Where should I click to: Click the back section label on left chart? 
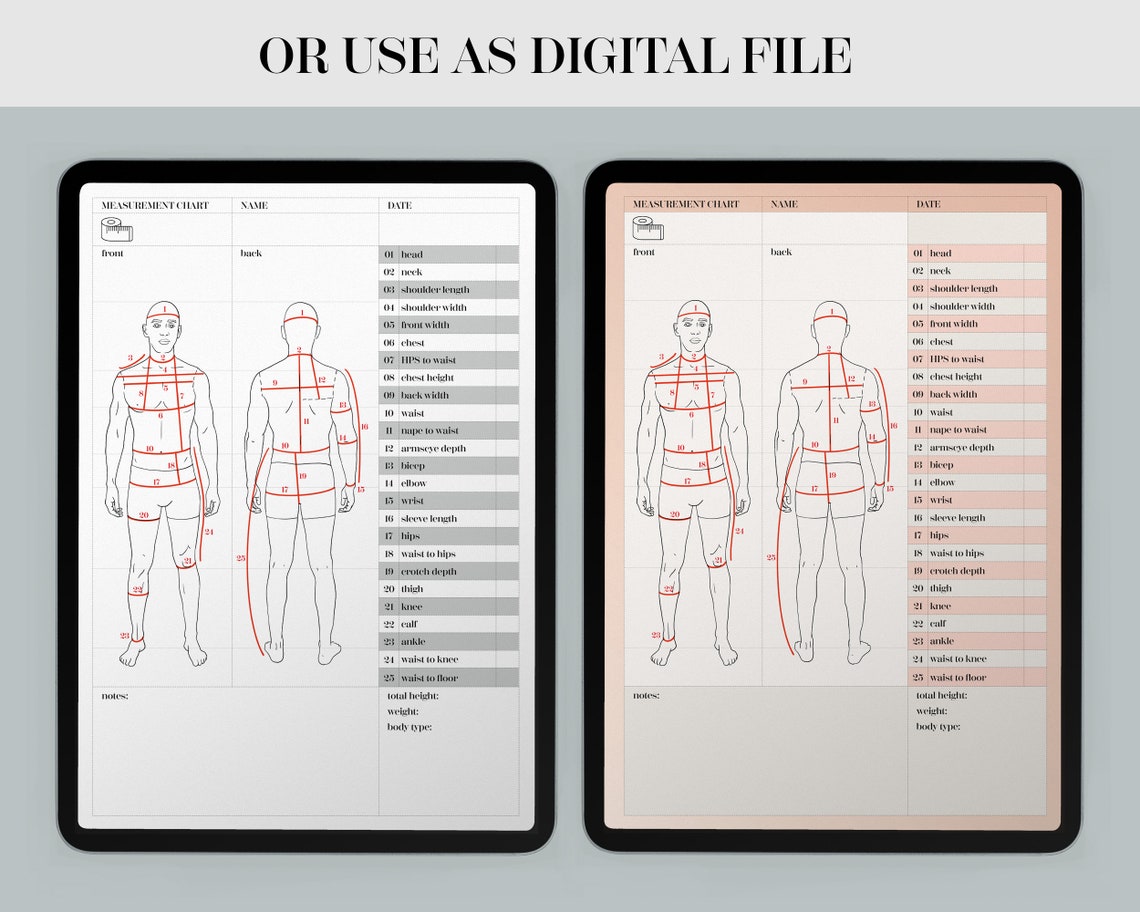(x=252, y=253)
